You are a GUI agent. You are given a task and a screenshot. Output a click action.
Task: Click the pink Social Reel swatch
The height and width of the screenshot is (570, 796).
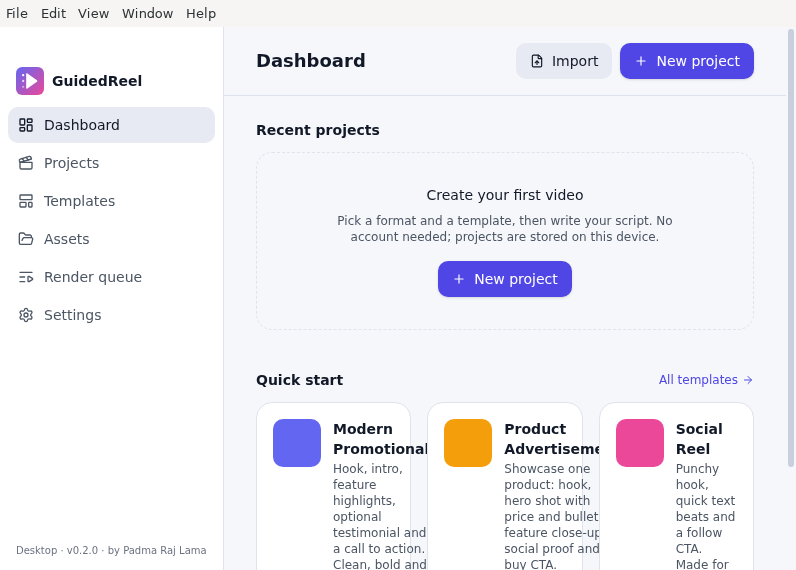pos(640,443)
